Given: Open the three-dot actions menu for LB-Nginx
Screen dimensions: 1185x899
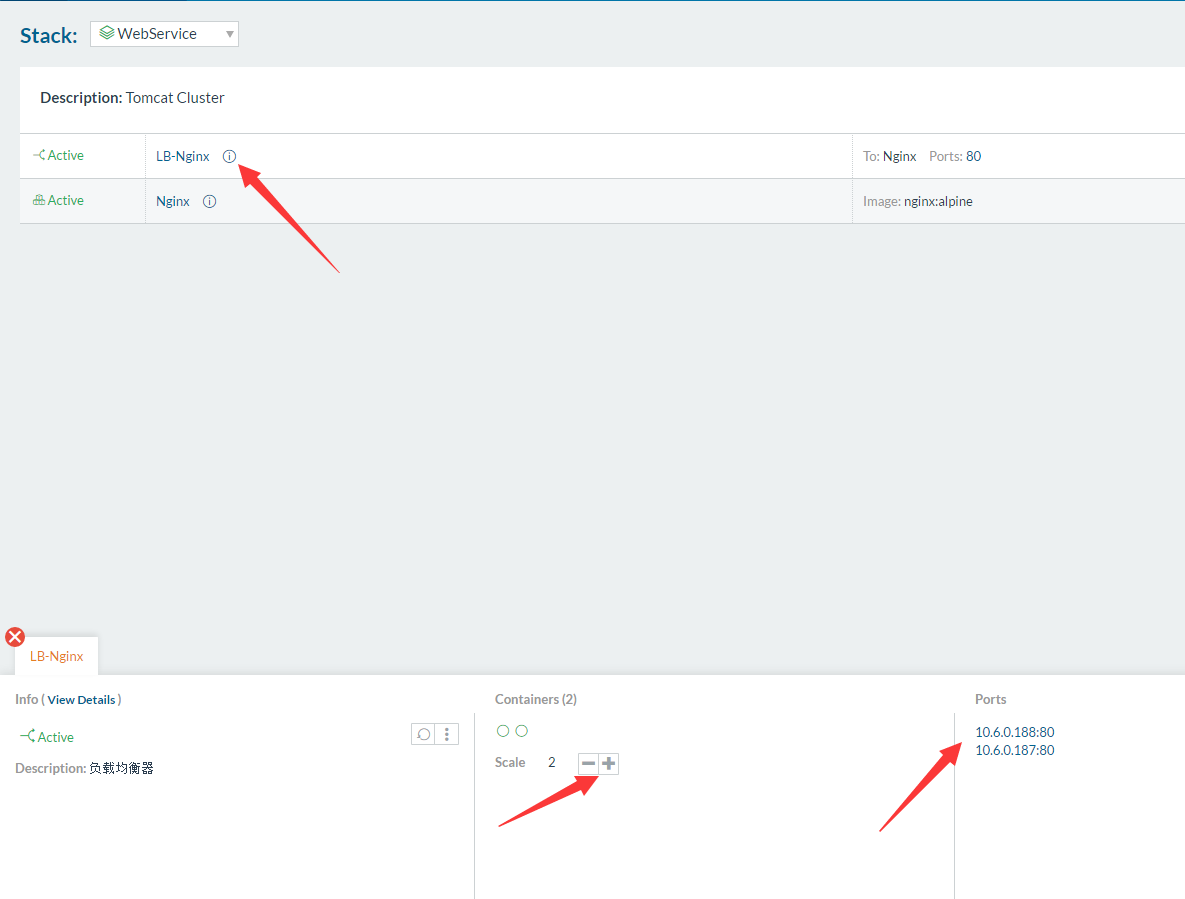Looking at the screenshot, I should click(447, 734).
